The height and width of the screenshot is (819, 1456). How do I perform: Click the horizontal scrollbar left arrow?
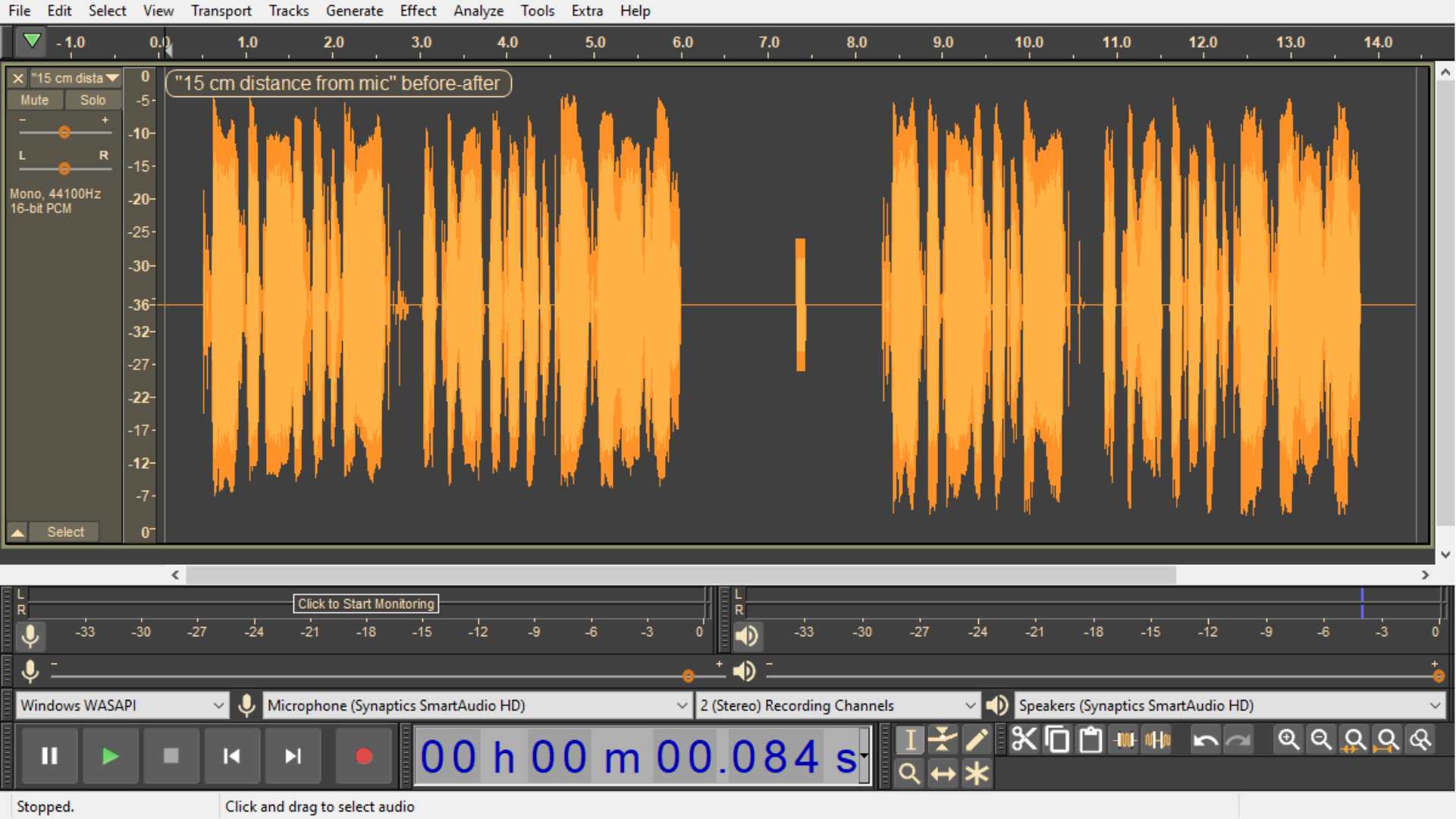coord(175,575)
